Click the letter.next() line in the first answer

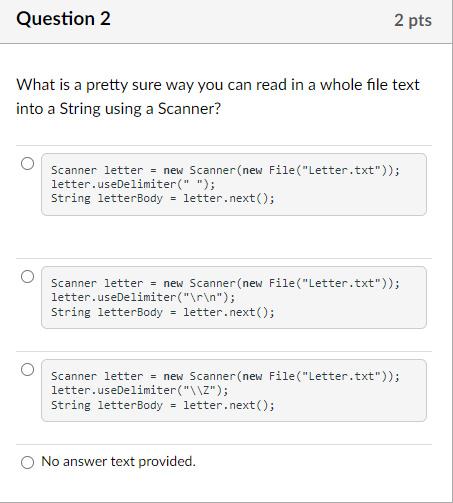tap(163, 199)
